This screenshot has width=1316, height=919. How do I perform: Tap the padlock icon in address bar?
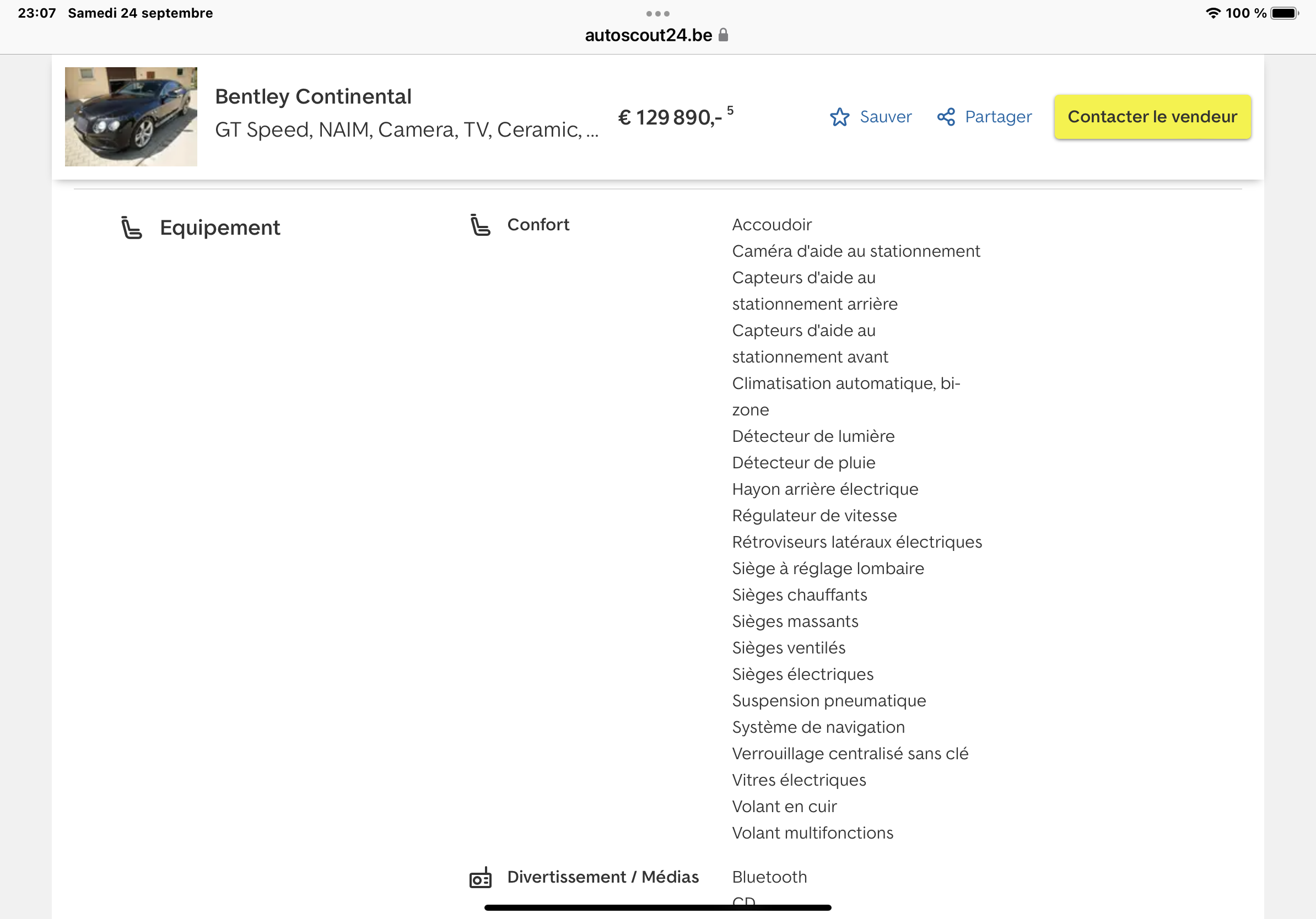724,35
